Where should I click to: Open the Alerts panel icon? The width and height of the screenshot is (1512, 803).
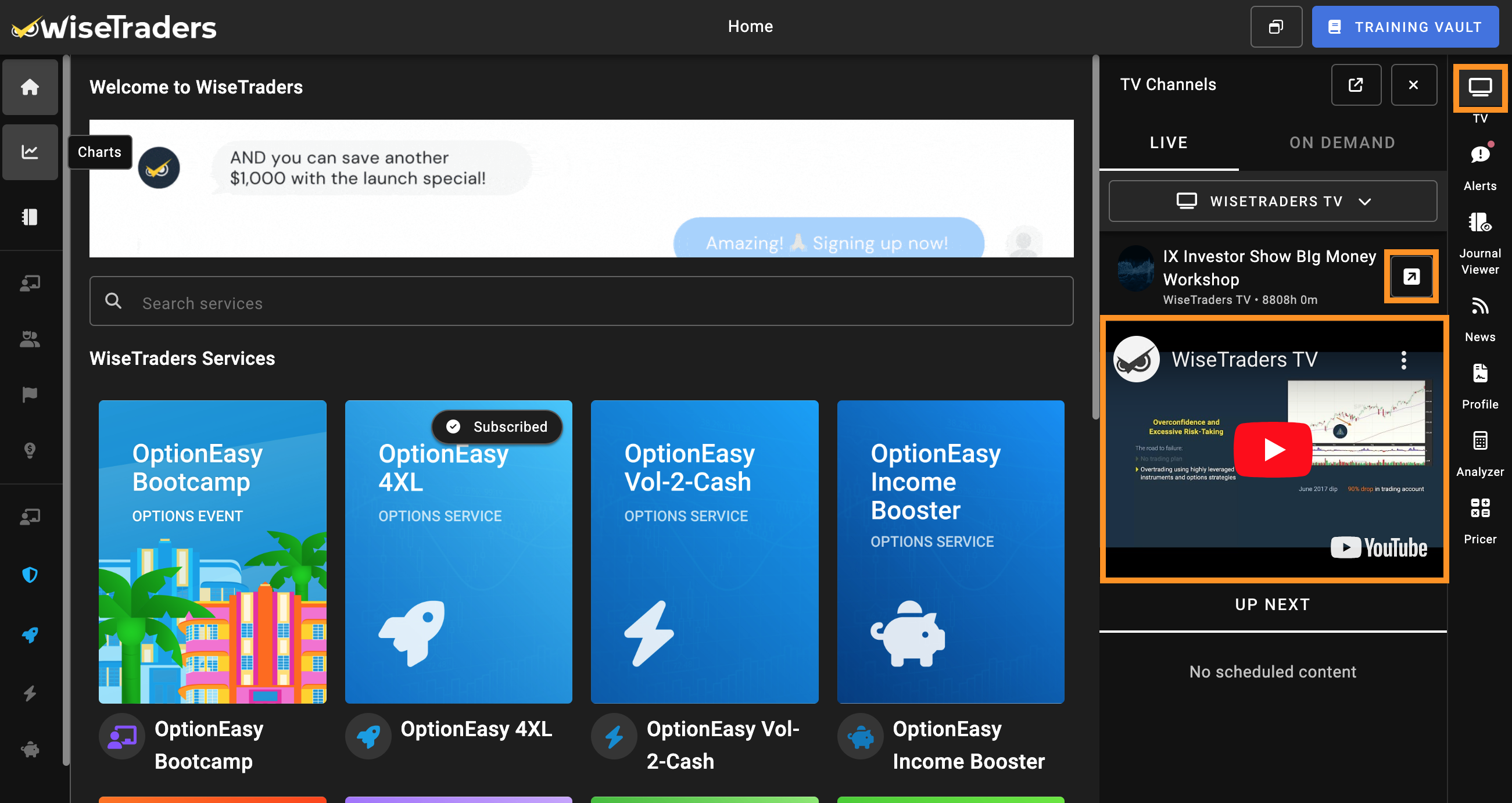pyautogui.click(x=1479, y=155)
